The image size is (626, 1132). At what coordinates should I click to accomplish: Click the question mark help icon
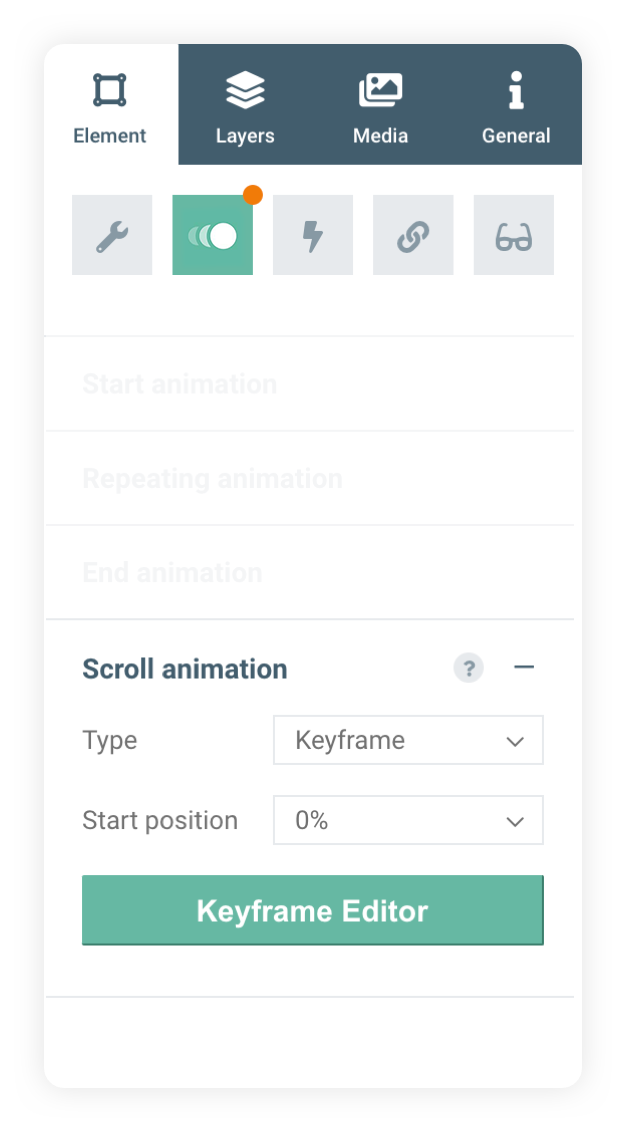point(468,668)
